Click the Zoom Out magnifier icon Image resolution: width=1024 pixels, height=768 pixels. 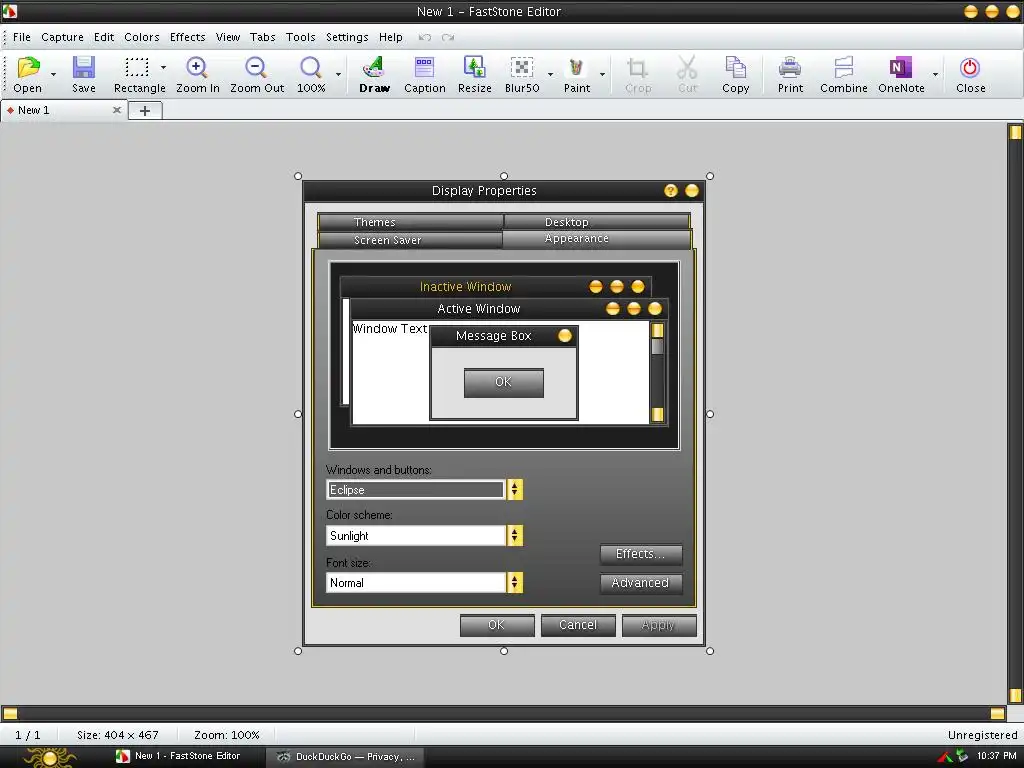(256, 67)
